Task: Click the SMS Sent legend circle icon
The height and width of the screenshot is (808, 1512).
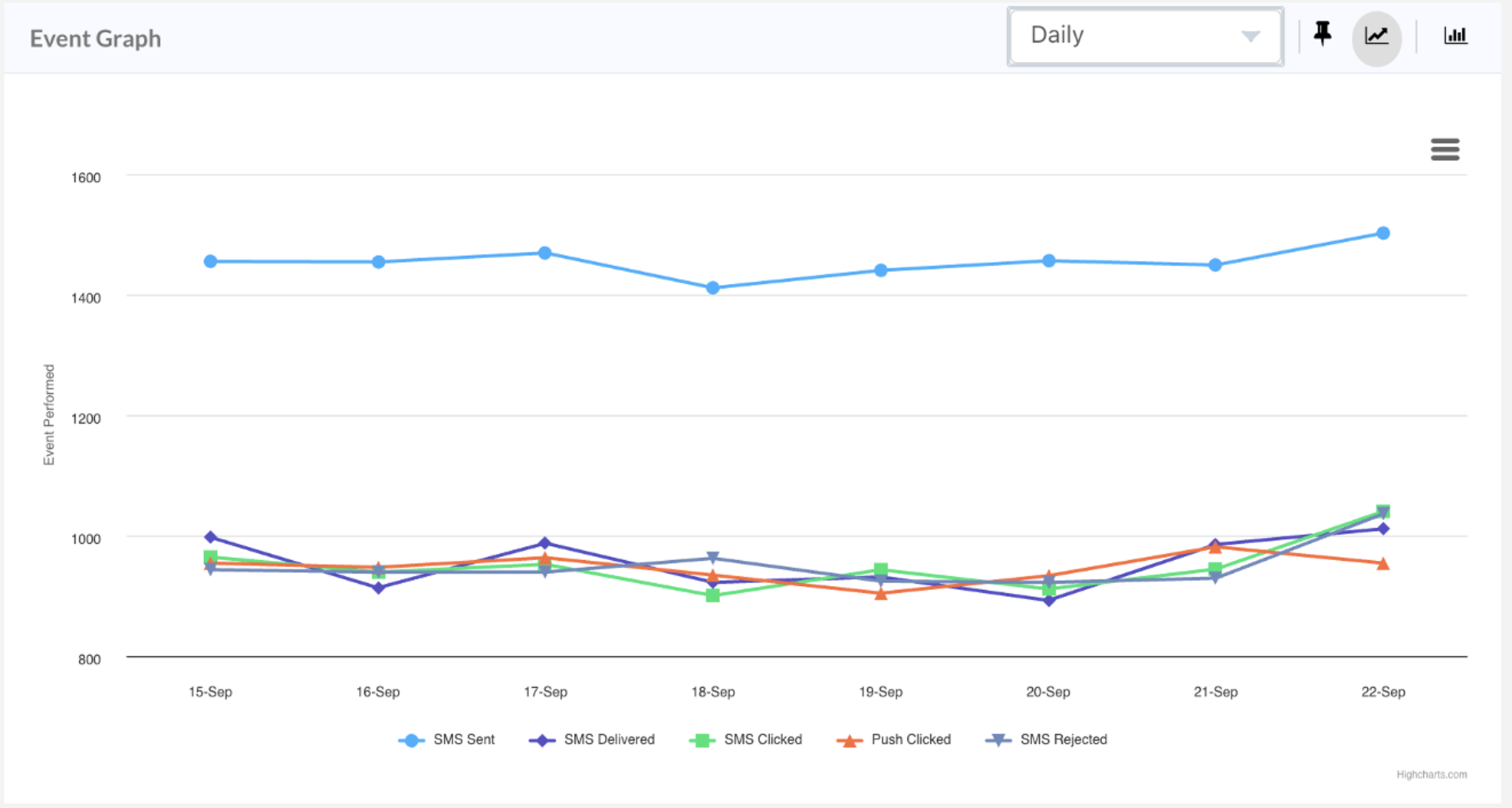Action: (x=411, y=740)
